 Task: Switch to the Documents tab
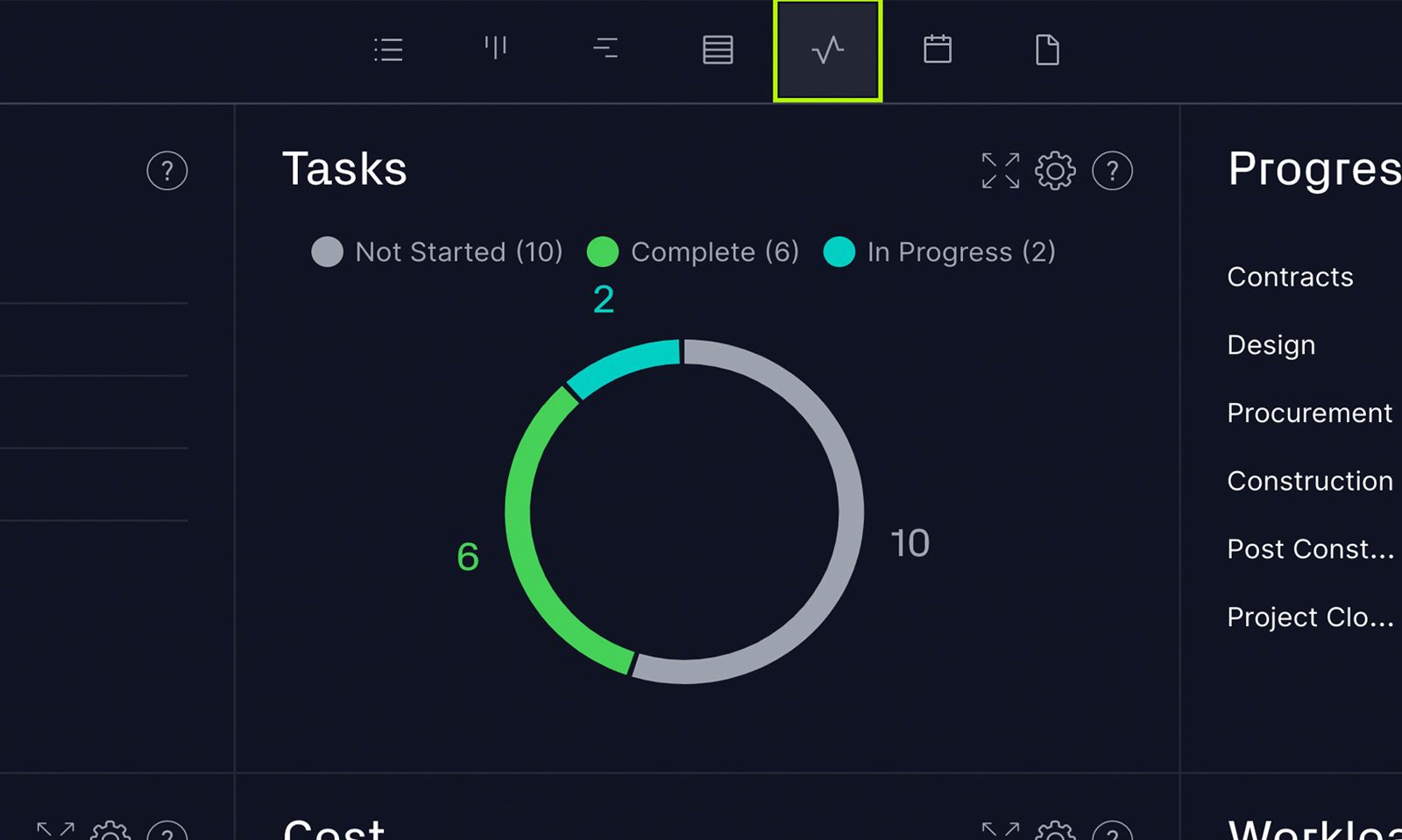pyautogui.click(x=1047, y=49)
